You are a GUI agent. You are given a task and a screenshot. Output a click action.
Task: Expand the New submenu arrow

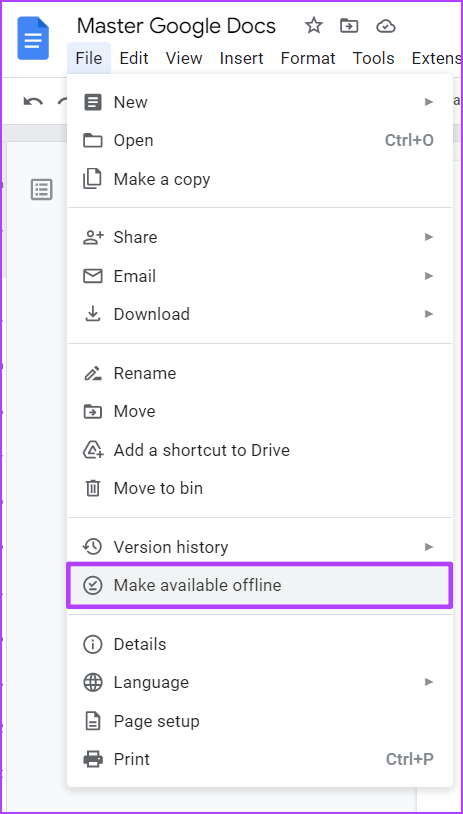click(x=429, y=102)
